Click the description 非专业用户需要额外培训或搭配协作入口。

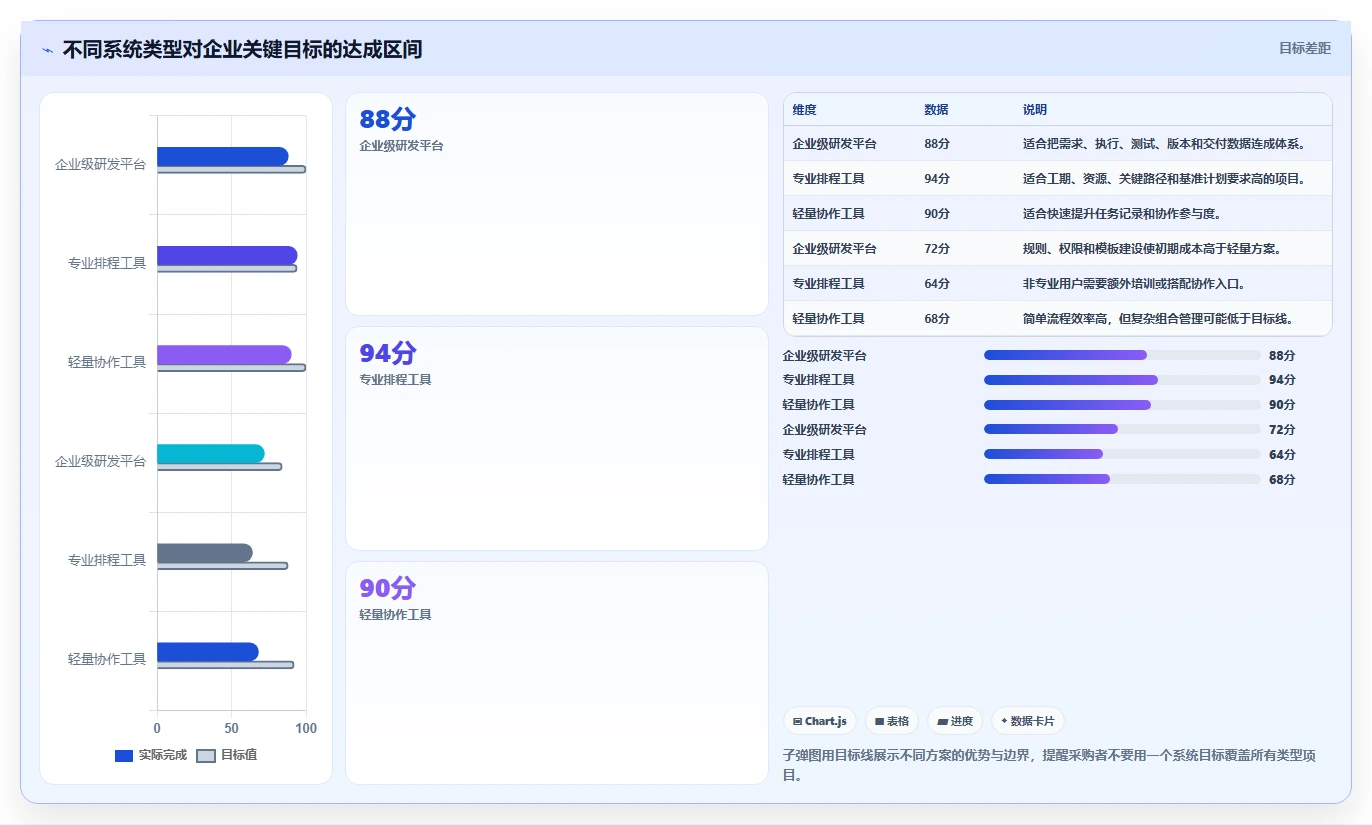1134,283
